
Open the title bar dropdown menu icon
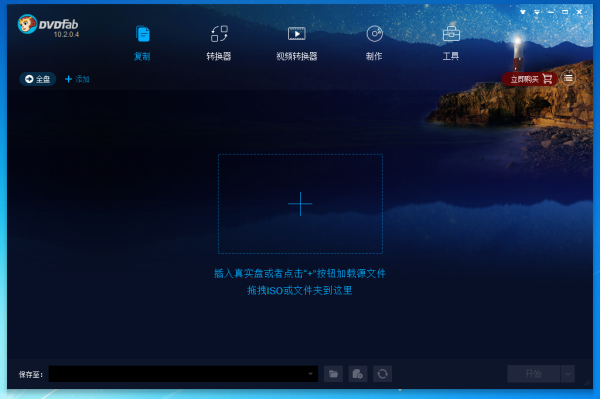pos(537,12)
